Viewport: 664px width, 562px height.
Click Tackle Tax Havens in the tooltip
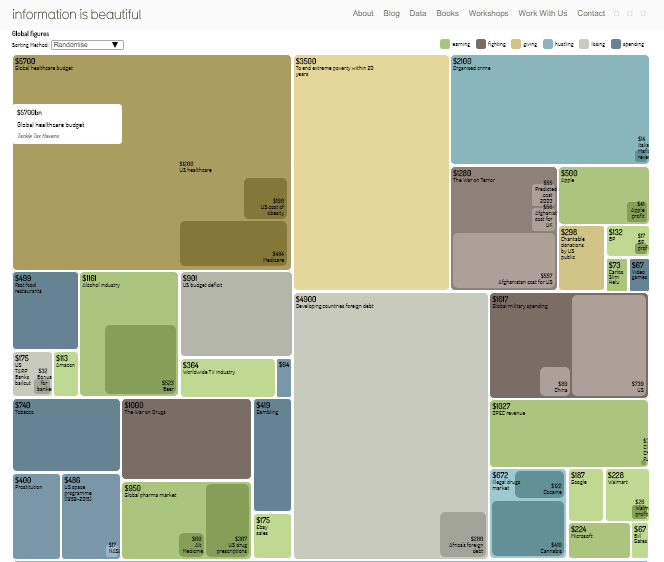coord(38,136)
